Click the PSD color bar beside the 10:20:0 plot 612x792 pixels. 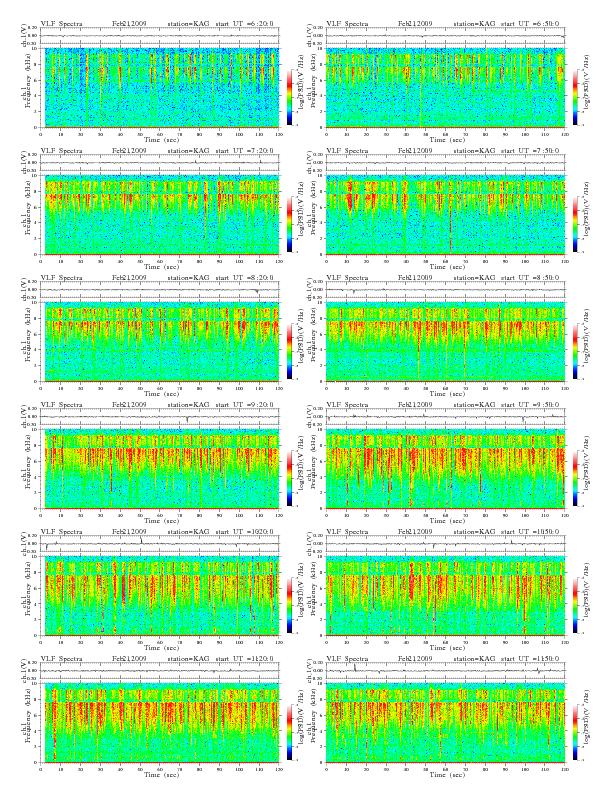pyautogui.click(x=289, y=605)
